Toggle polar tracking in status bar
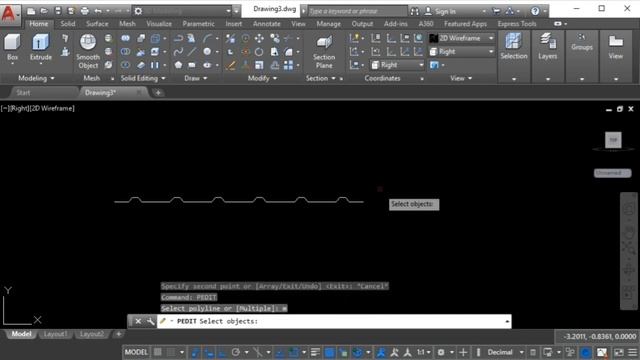The image size is (640, 360). tap(236, 352)
